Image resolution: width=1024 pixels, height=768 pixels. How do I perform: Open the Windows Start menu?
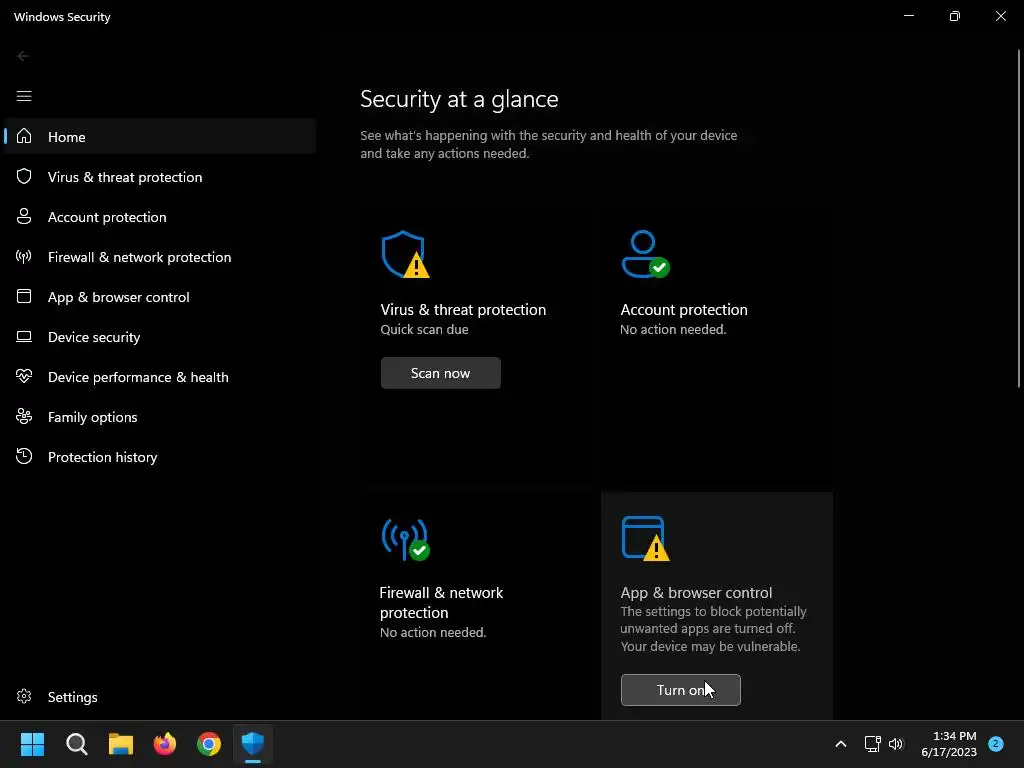(32, 744)
